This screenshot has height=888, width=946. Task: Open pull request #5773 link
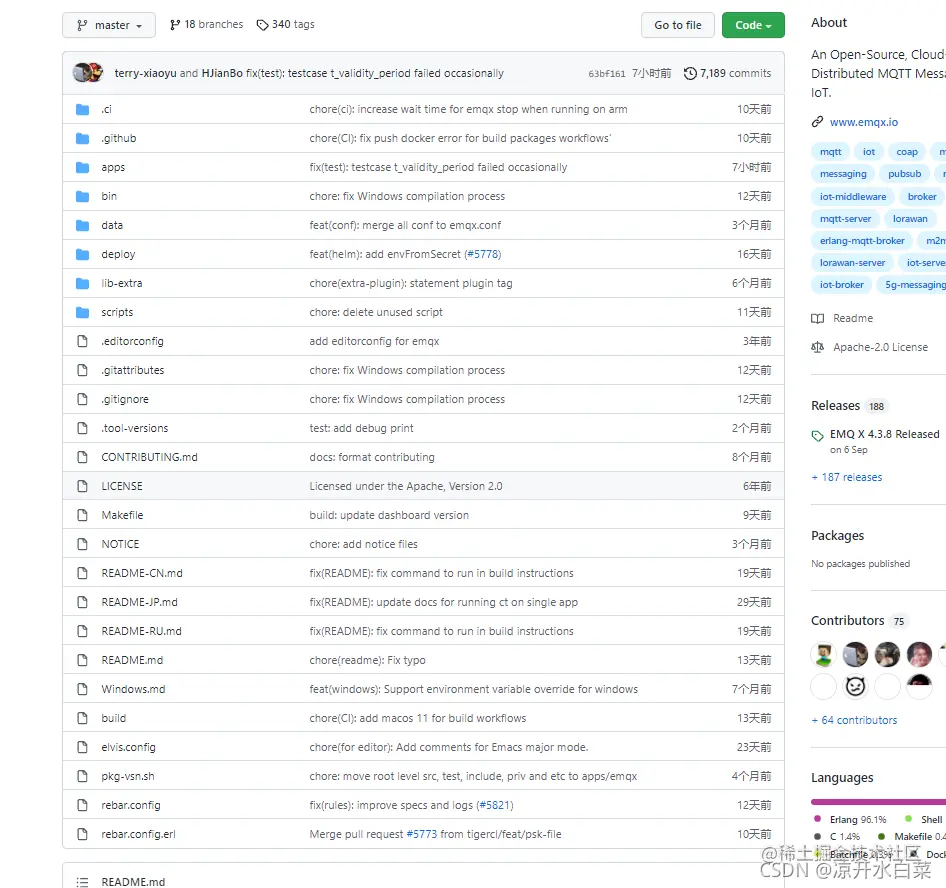coord(421,834)
